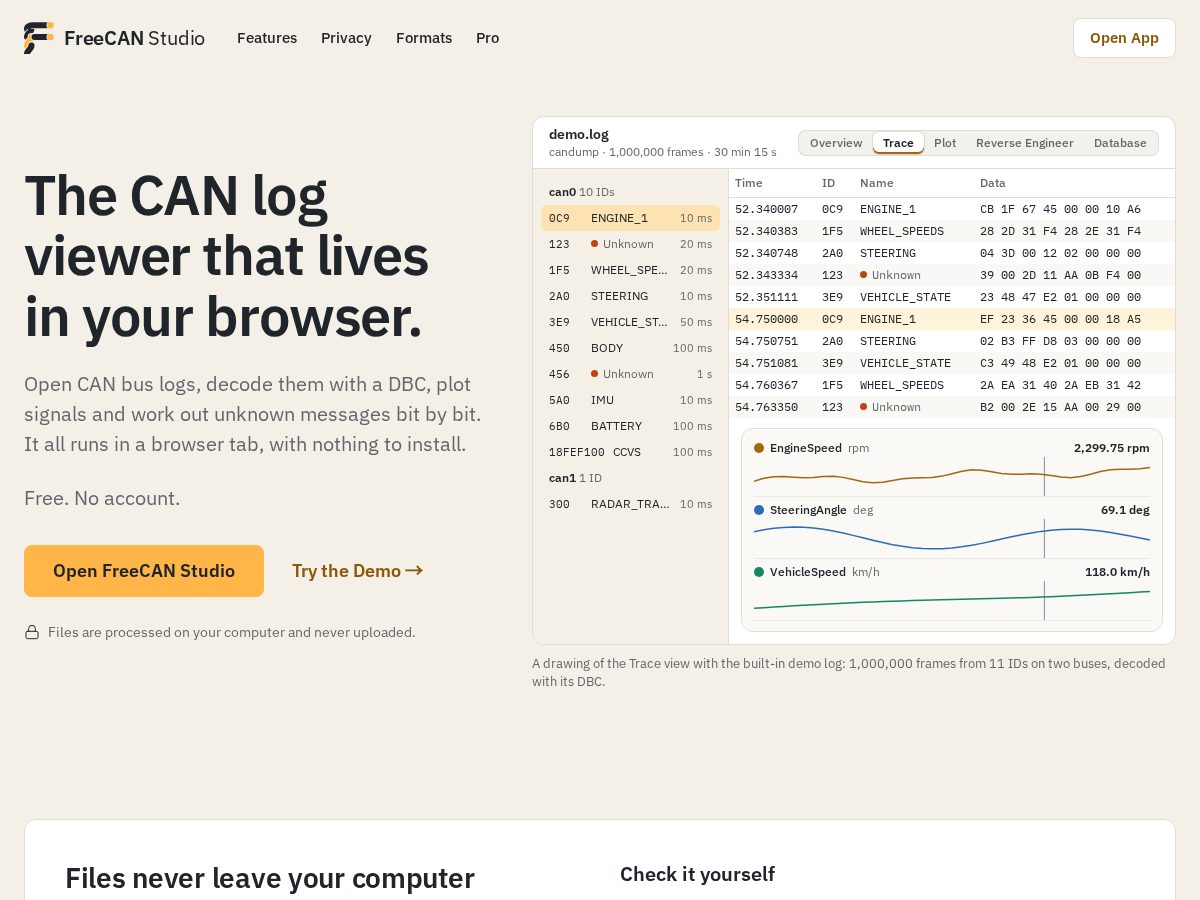The width and height of the screenshot is (1200, 900).
Task: Click the Files never leave your computer heading
Action: pyautogui.click(x=270, y=878)
